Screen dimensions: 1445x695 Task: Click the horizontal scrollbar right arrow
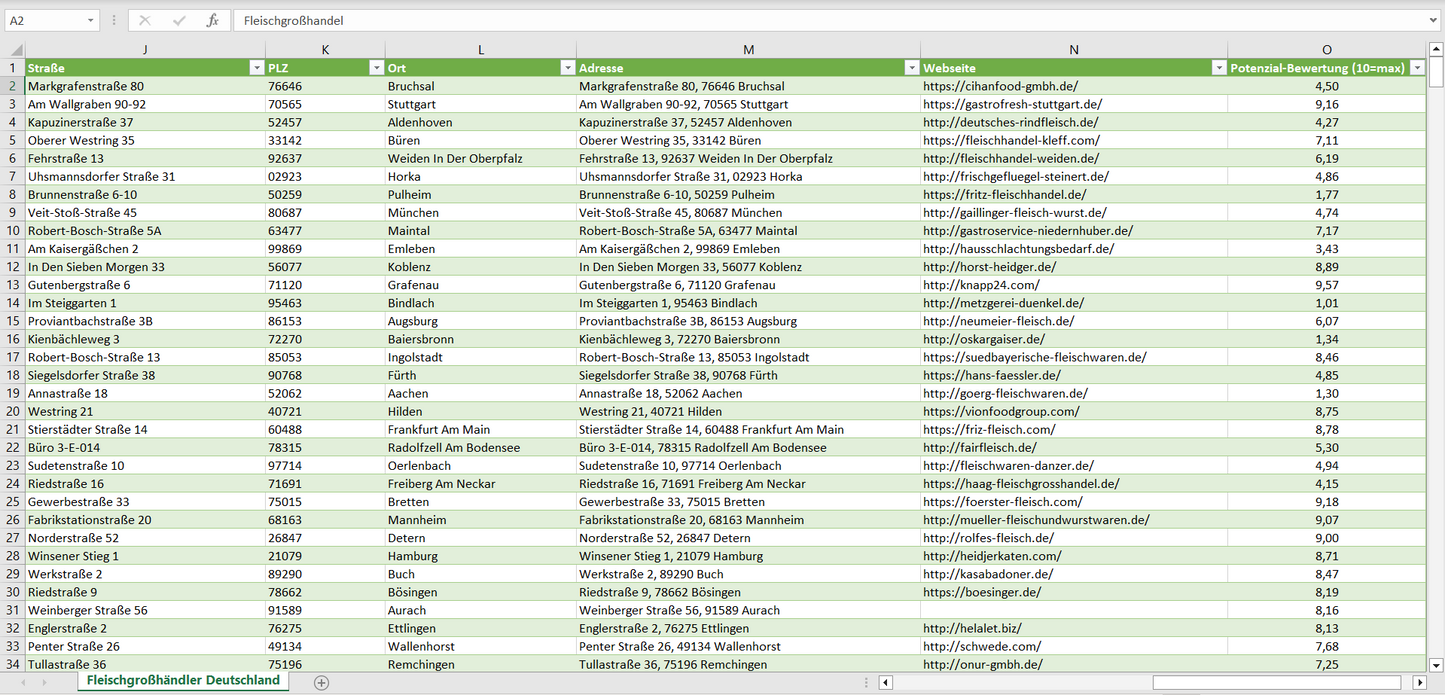click(x=1419, y=682)
